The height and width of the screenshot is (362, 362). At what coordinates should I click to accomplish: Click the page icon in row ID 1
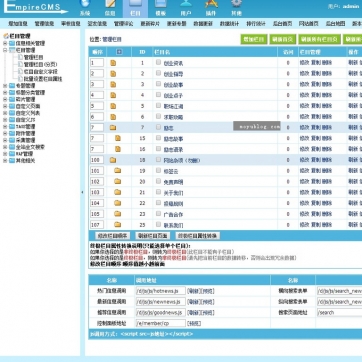click(x=113, y=63)
